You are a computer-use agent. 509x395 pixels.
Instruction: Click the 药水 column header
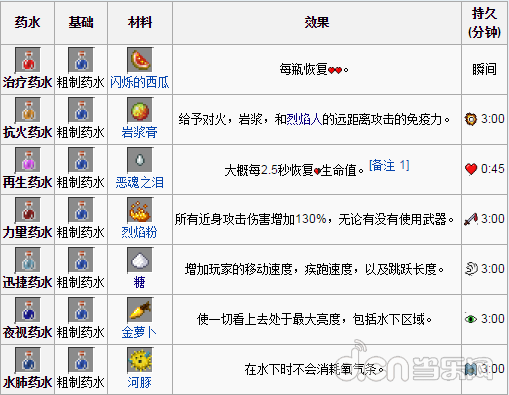pyautogui.click(x=27, y=23)
